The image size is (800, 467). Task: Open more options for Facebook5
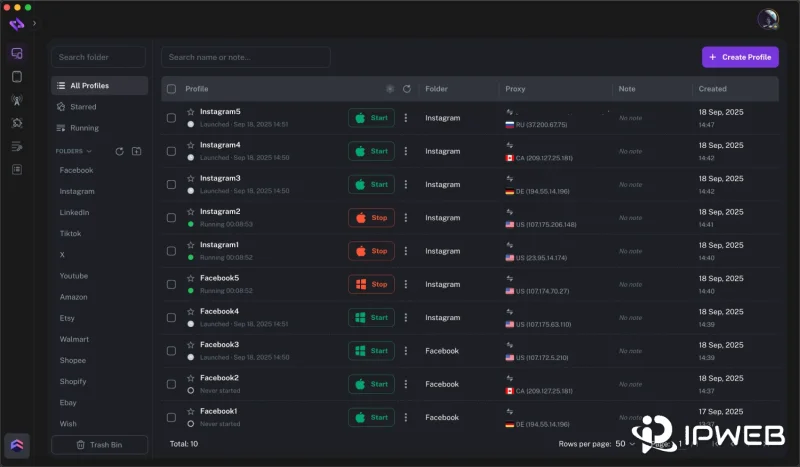(x=406, y=284)
